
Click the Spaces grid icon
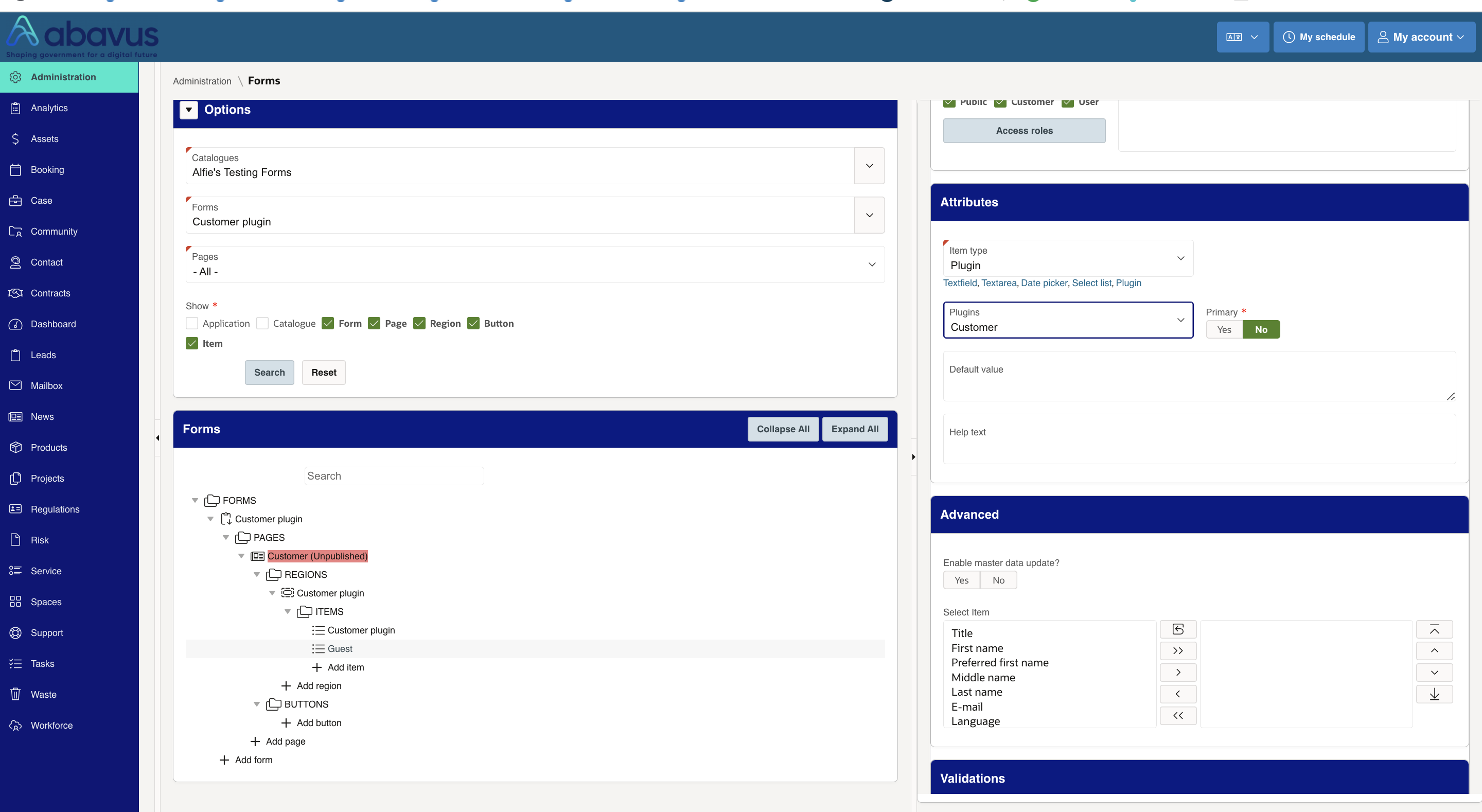(15, 602)
